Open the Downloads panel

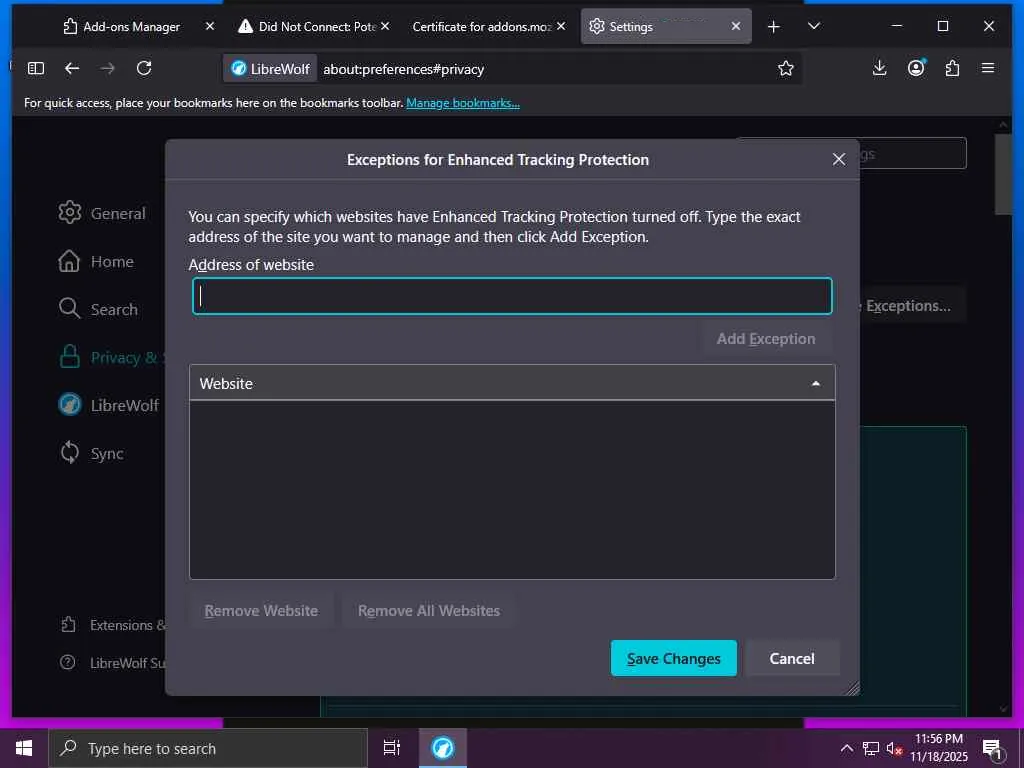point(880,68)
